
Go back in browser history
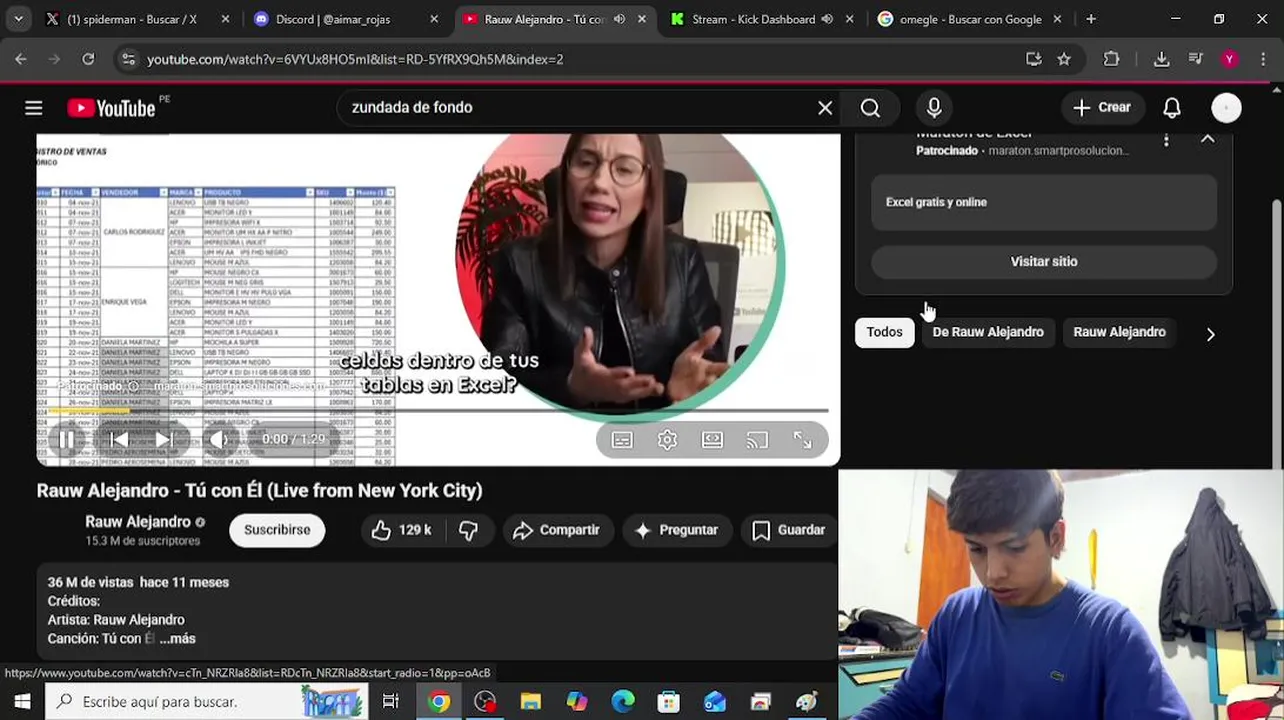(x=21, y=59)
